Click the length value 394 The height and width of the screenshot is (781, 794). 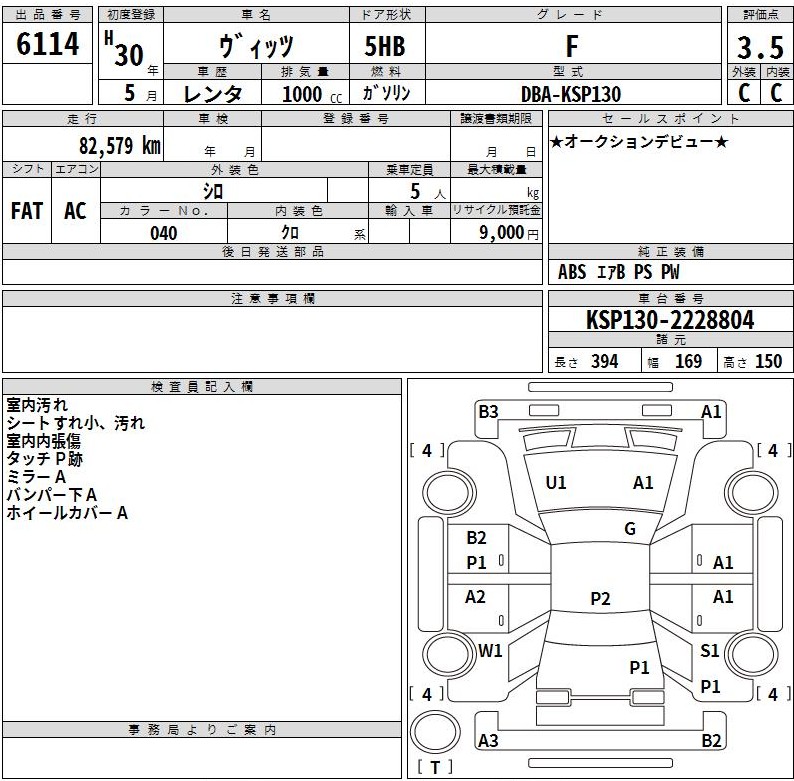(605, 361)
